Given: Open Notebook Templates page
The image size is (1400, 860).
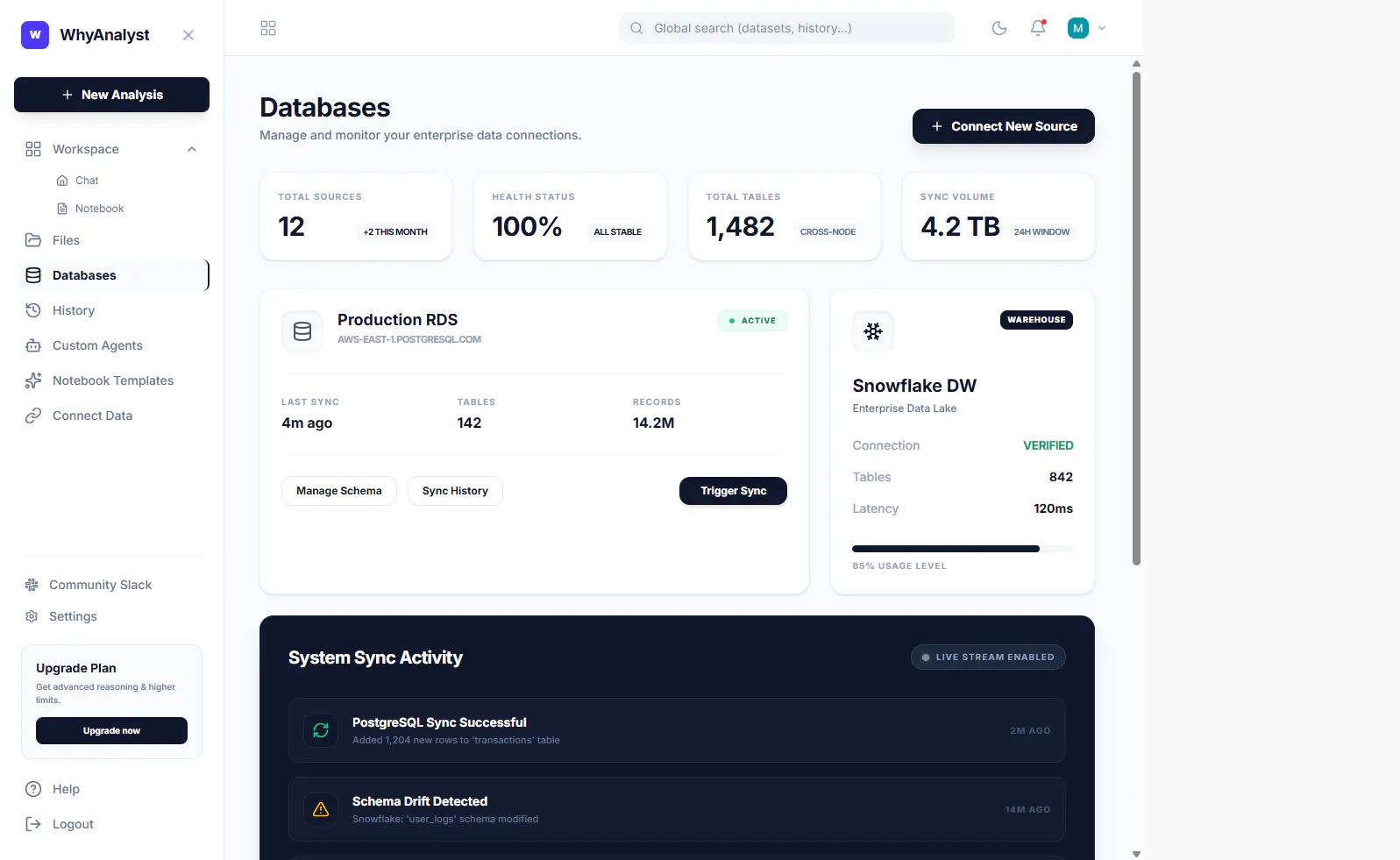Looking at the screenshot, I should tap(111, 380).
